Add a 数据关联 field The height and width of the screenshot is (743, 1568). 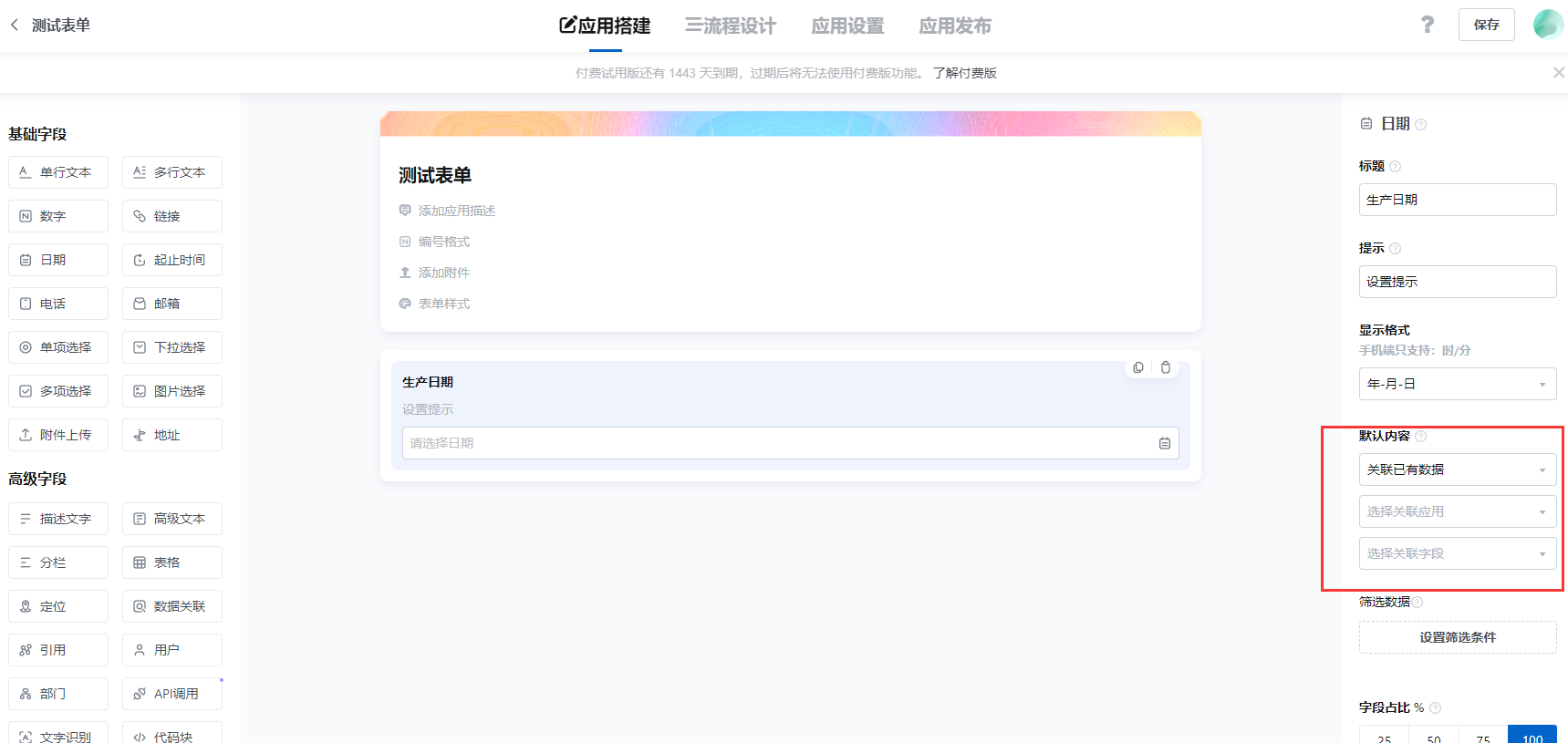[x=172, y=606]
